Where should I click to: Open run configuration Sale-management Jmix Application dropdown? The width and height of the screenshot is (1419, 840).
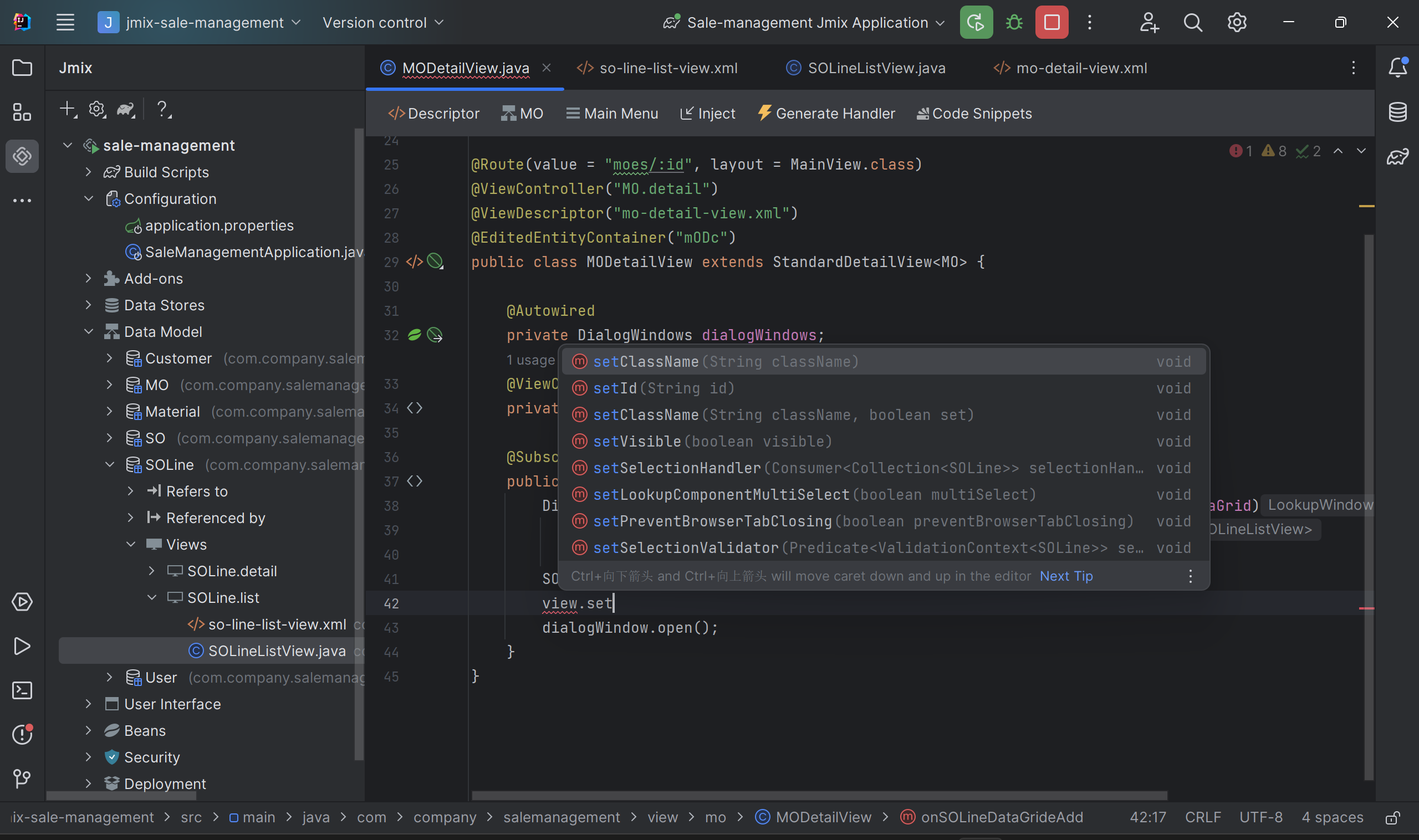coord(804,23)
